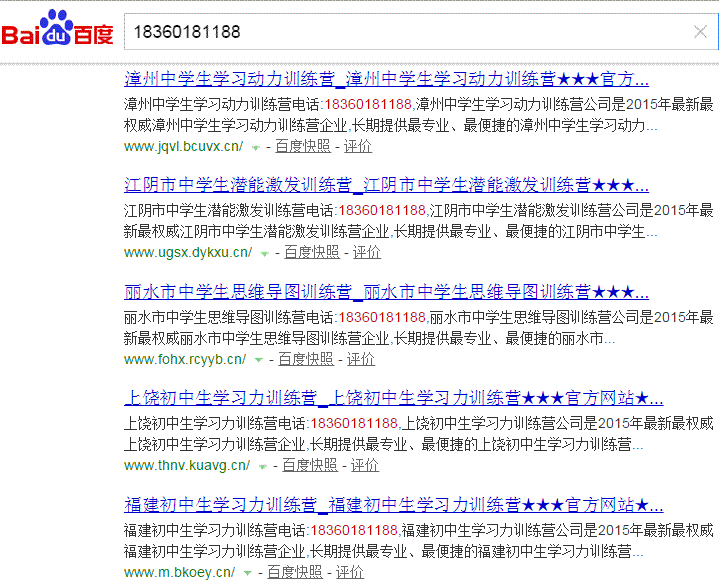The image size is (719, 584).
Task: Open 百度快照 for www.ugsx.dykxu.cn result
Action: tap(312, 252)
